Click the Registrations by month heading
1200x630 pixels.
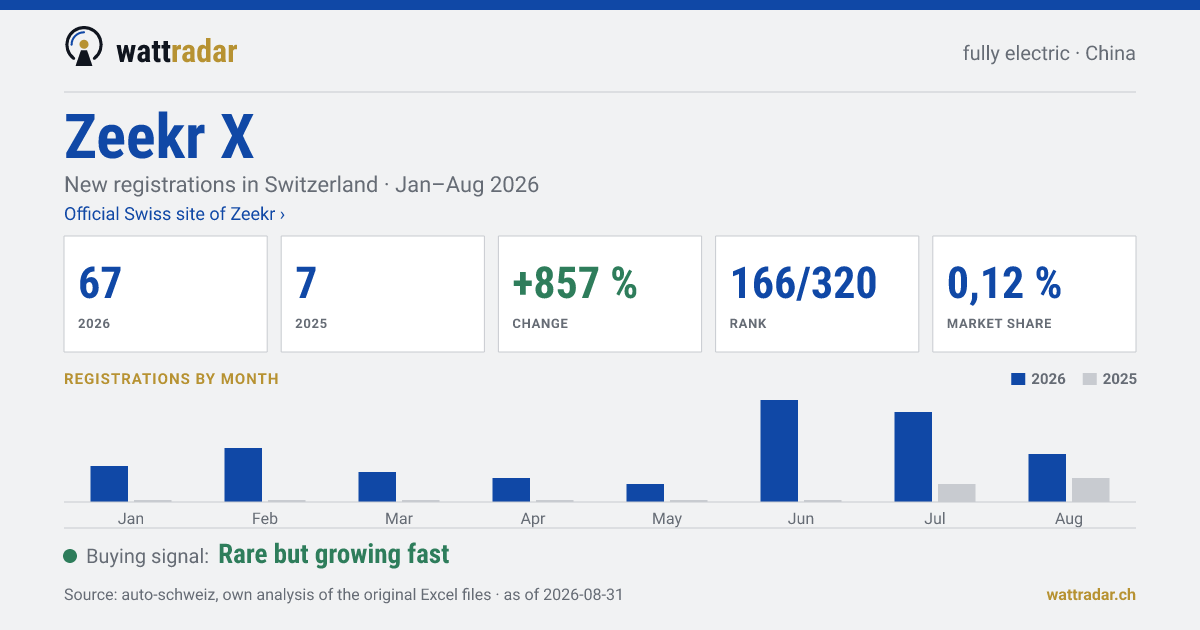pos(171,379)
